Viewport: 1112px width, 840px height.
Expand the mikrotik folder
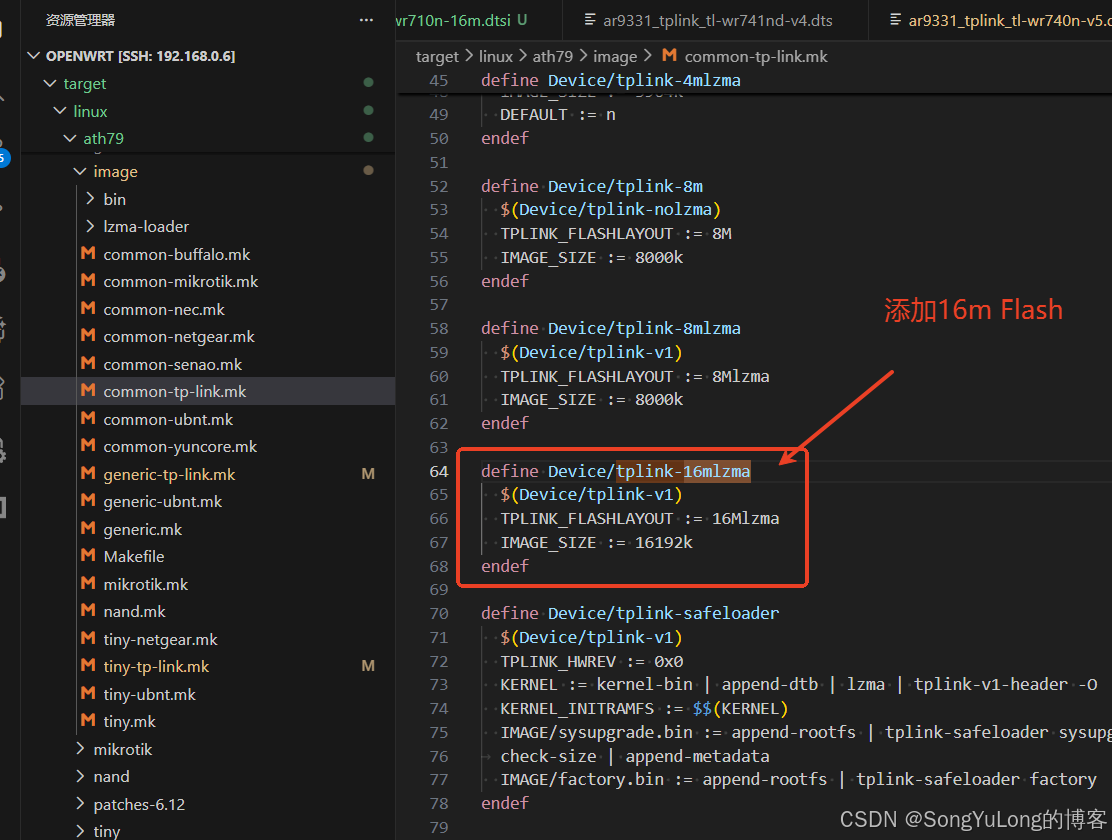click(79, 748)
